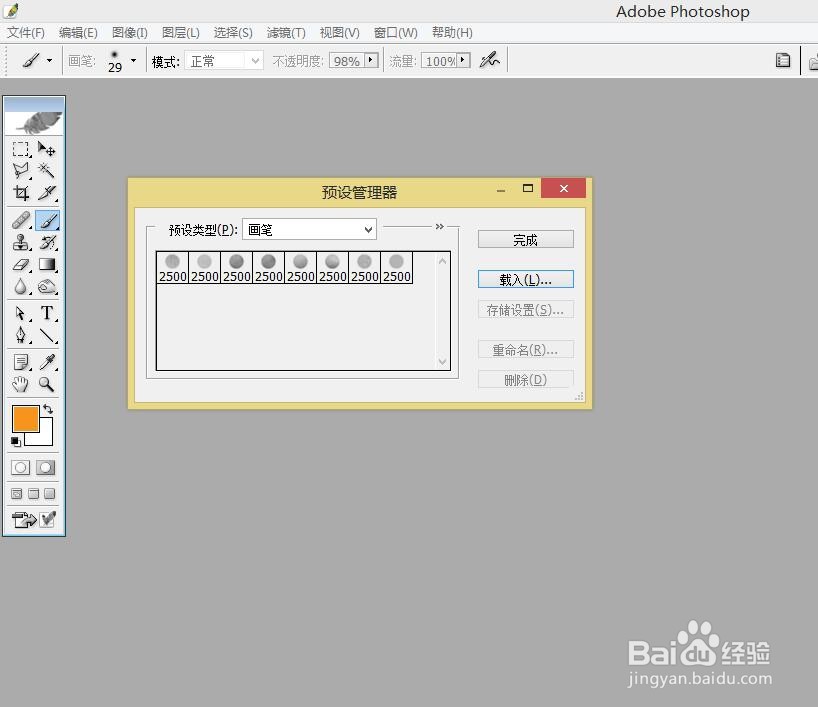Screen dimensions: 818x707
Task: Select the Sponge tool
Action: [46, 286]
